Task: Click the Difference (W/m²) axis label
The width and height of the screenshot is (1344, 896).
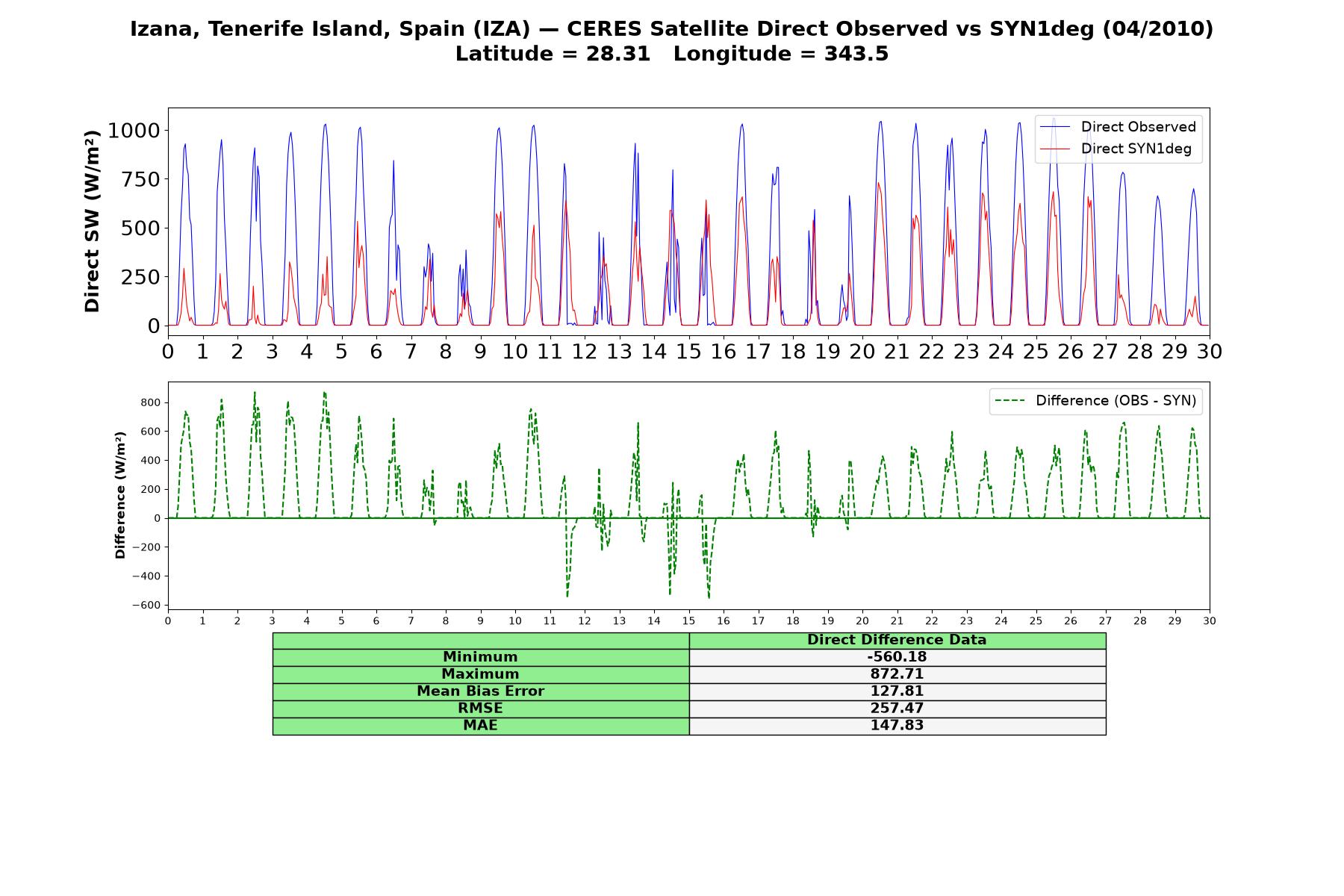Action: [120, 496]
